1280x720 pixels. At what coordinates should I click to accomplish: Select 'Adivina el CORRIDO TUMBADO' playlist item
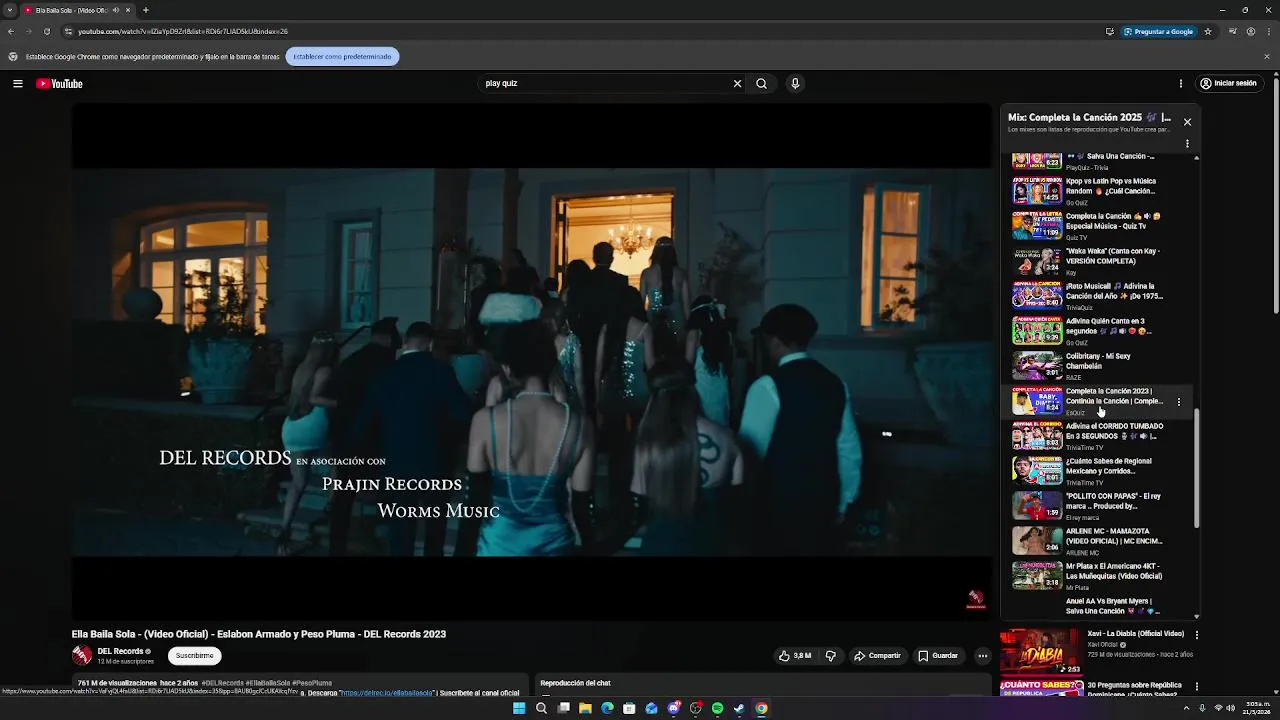(x=1099, y=436)
